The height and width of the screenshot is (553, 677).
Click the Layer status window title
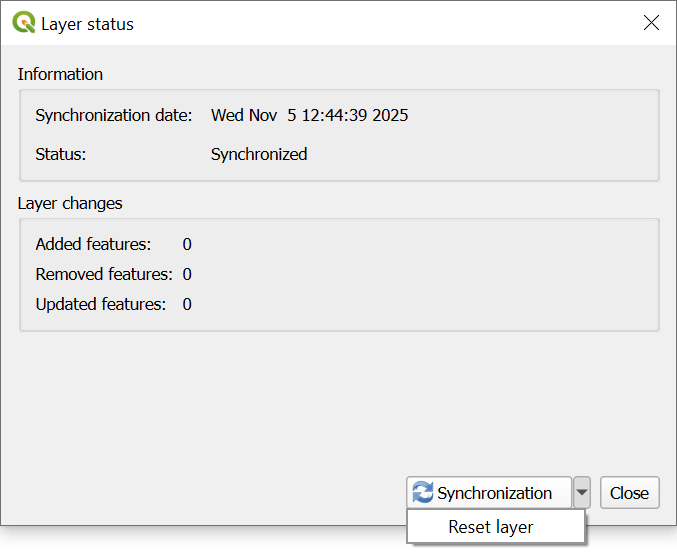point(87,24)
